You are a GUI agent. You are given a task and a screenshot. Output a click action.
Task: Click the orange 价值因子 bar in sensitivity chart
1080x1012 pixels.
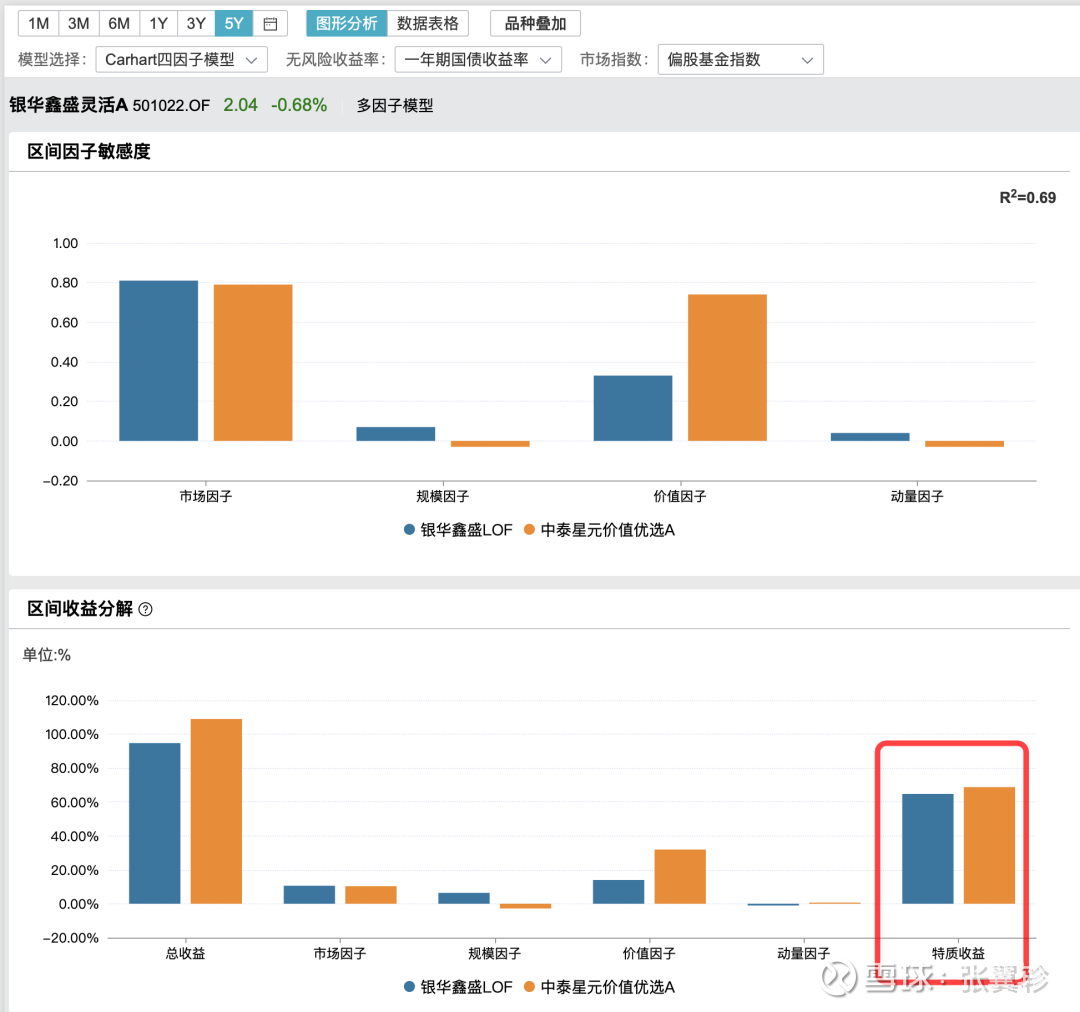pyautogui.click(x=727, y=367)
